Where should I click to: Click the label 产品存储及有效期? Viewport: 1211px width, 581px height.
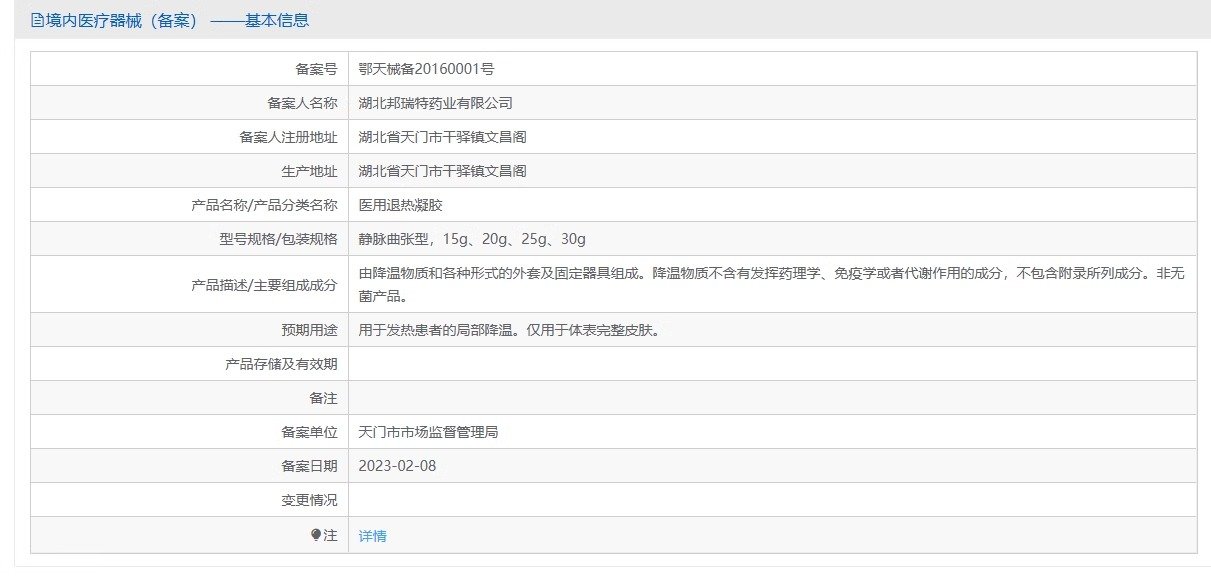pos(281,364)
